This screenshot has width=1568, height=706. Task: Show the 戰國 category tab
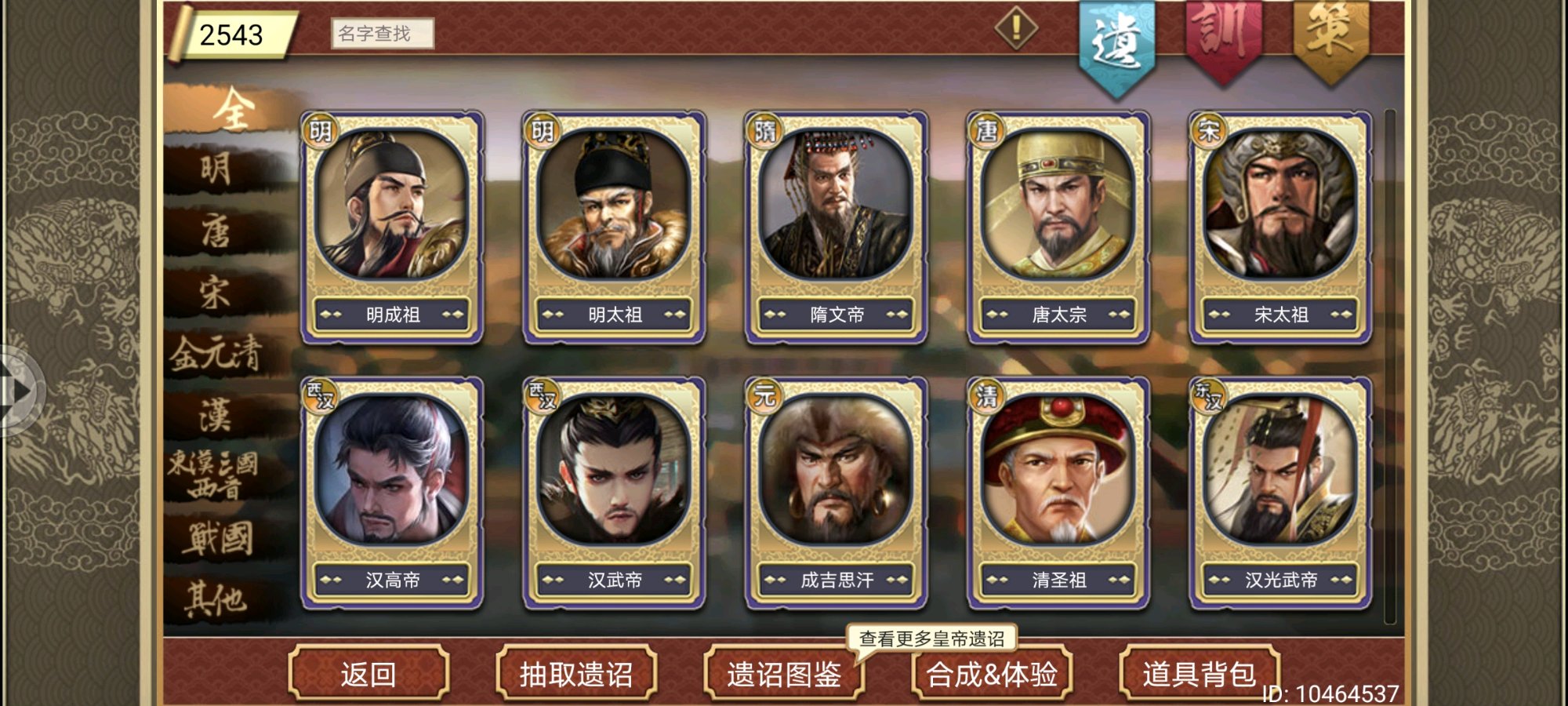[220, 538]
